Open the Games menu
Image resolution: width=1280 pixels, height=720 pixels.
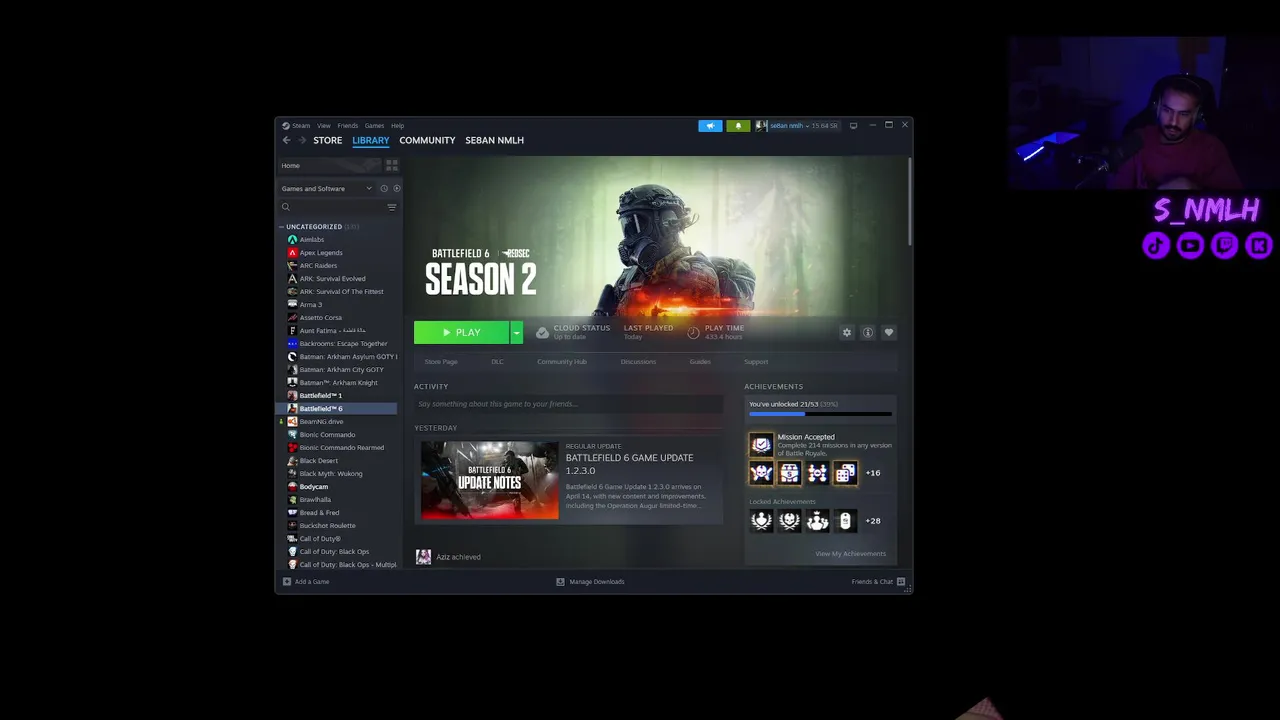click(374, 126)
